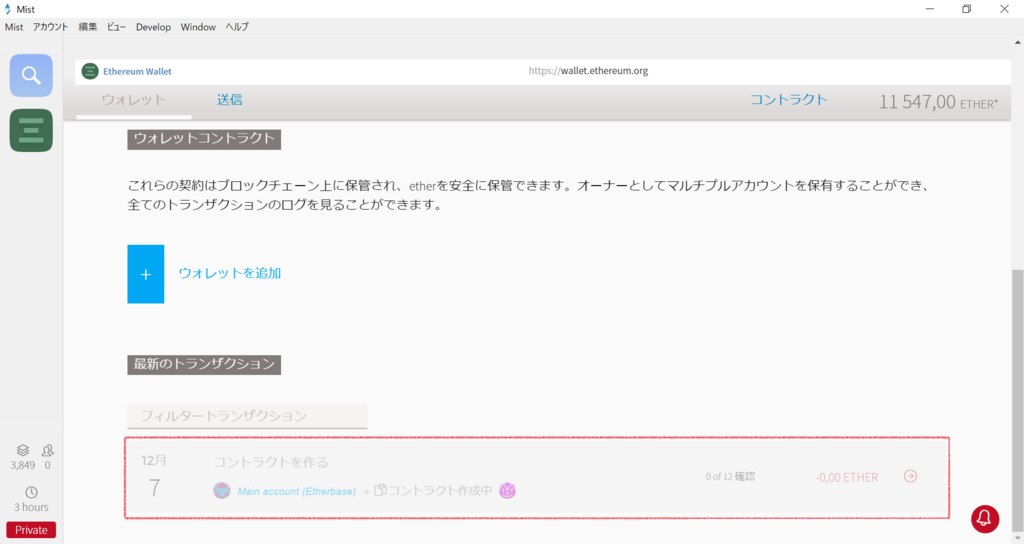Click the block number layers icon

point(23,451)
